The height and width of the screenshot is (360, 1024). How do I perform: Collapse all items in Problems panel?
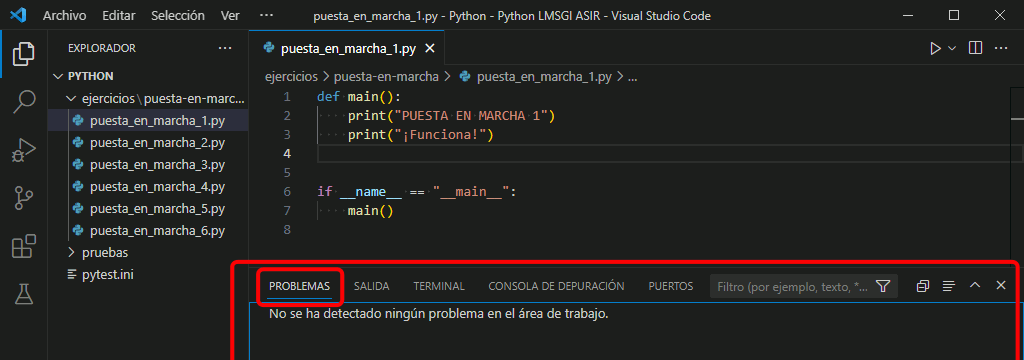pos(923,286)
